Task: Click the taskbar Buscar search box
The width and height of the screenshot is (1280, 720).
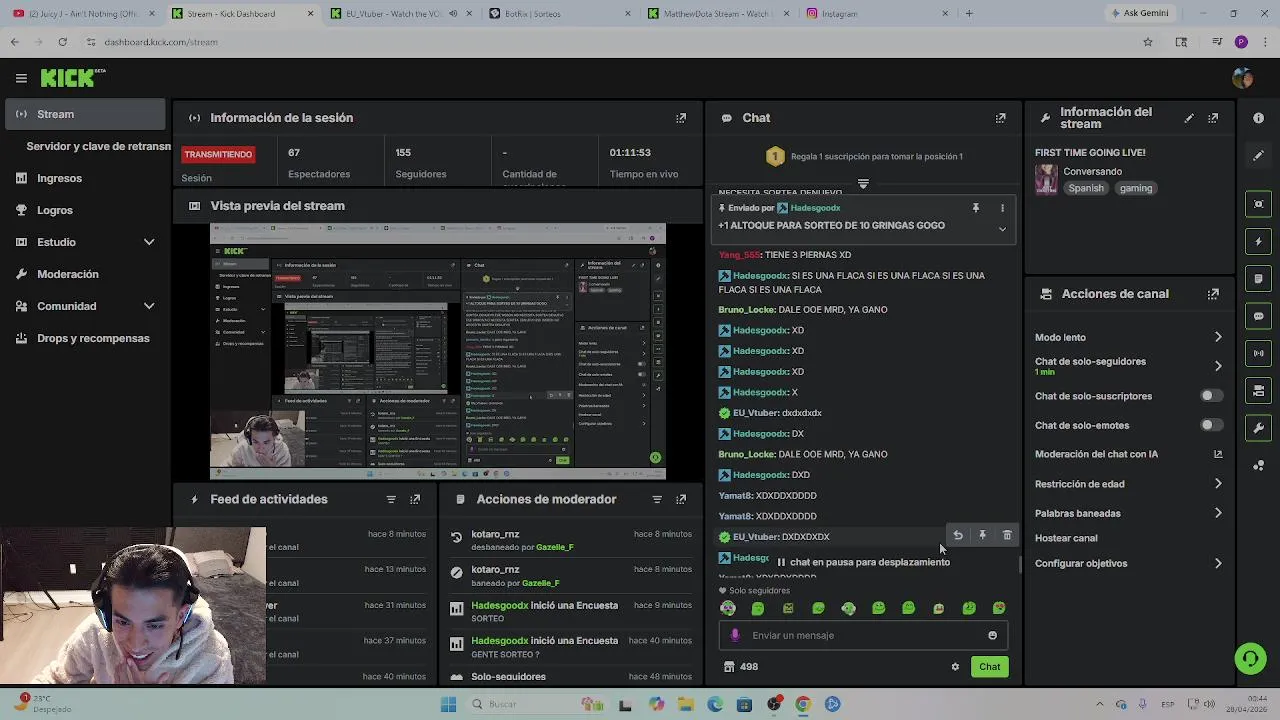Action: [x=535, y=704]
